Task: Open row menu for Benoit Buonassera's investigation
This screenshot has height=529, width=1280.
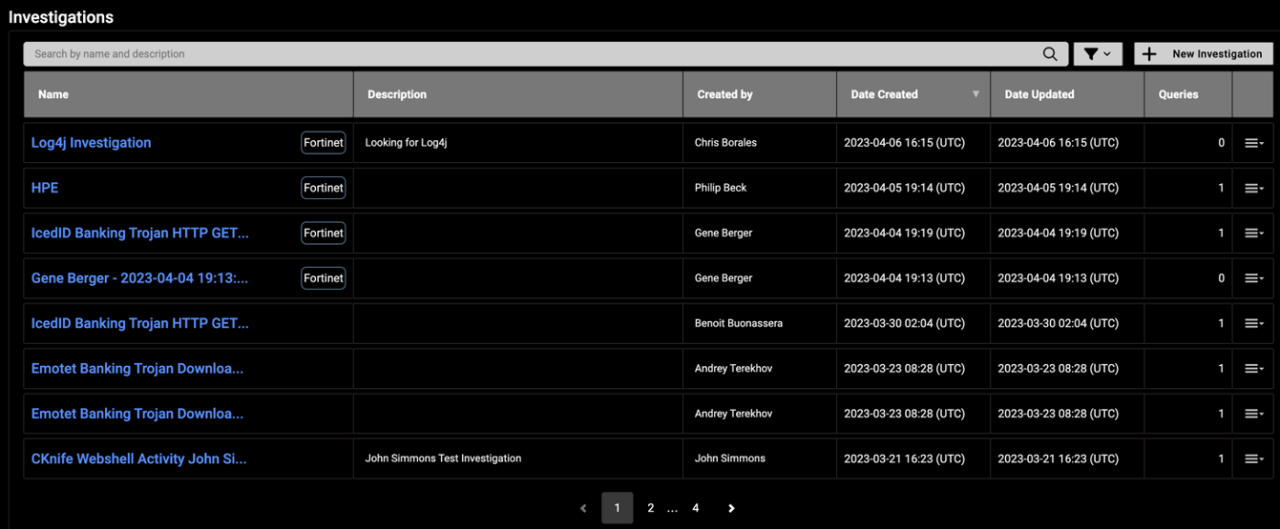Action: pos(1253,324)
